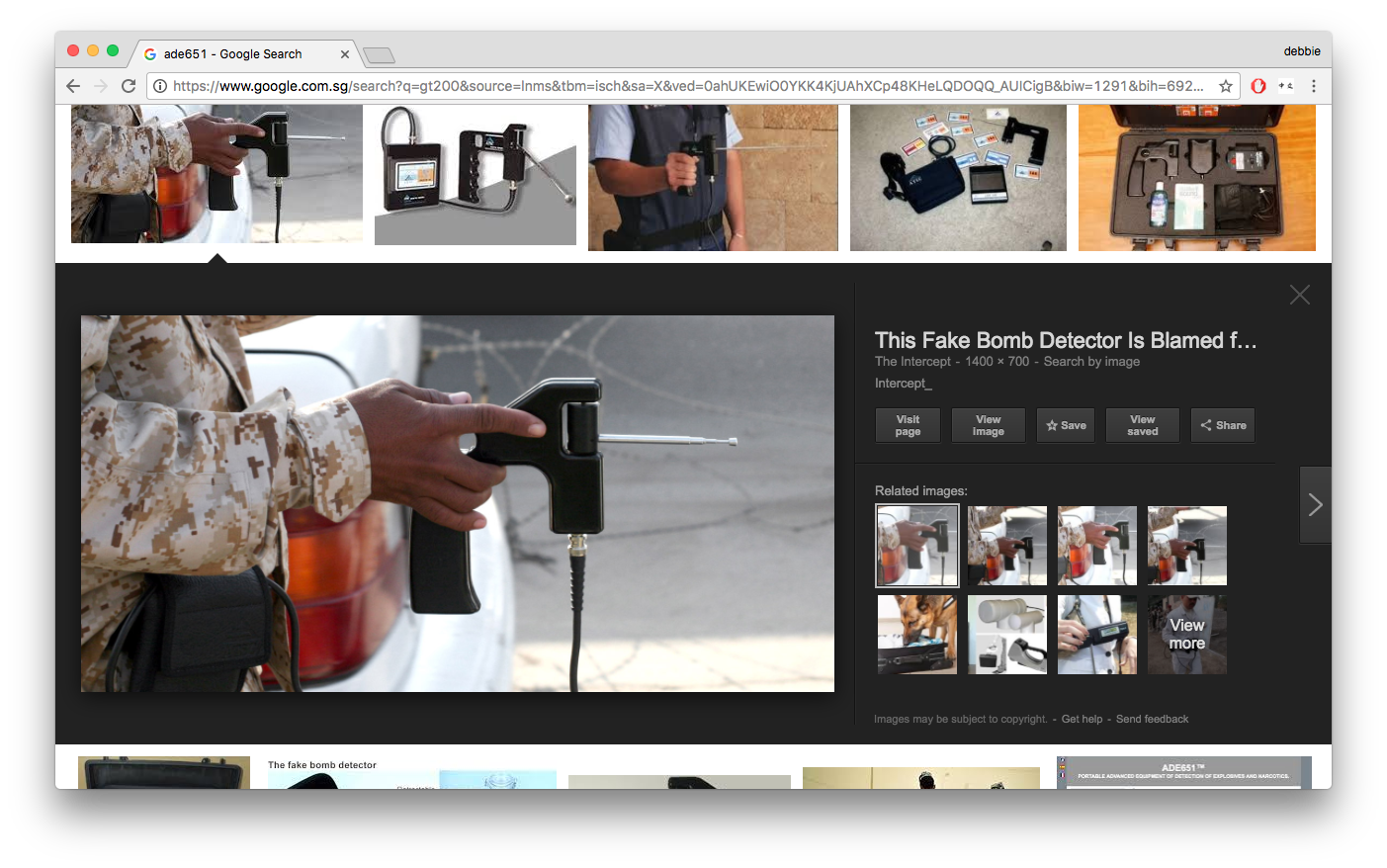The width and height of the screenshot is (1387, 868).
Task: Open the detector kit with cards thumbnail
Action: (958, 178)
